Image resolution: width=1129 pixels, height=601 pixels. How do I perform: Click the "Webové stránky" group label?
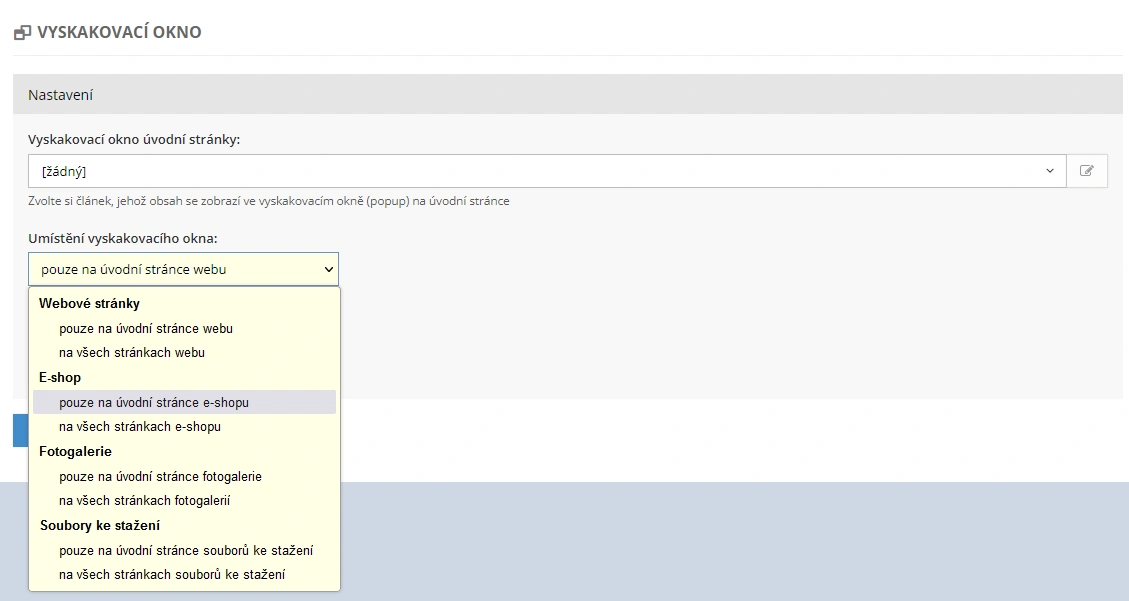coord(89,303)
